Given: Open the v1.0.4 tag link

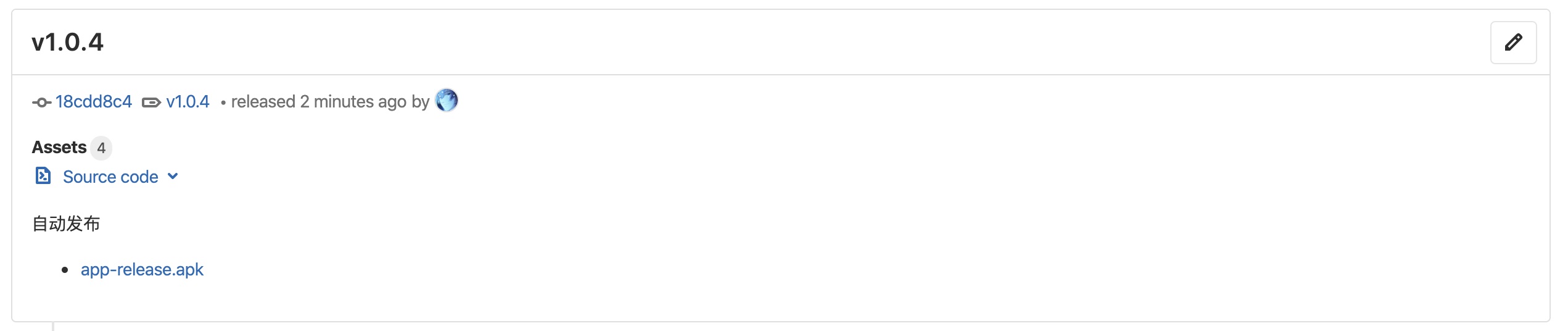Looking at the screenshot, I should (188, 102).
